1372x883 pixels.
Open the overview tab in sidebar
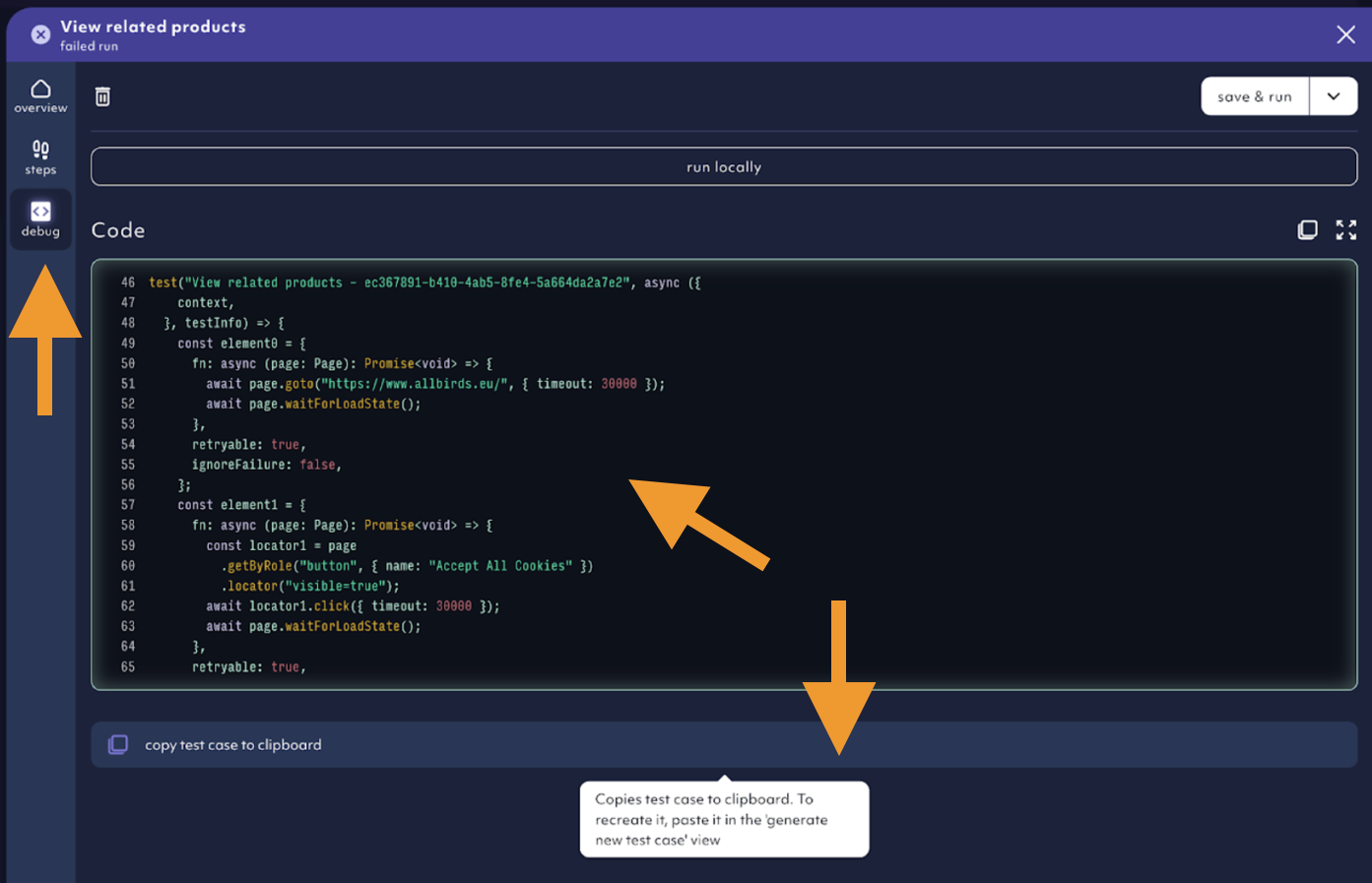(x=40, y=96)
